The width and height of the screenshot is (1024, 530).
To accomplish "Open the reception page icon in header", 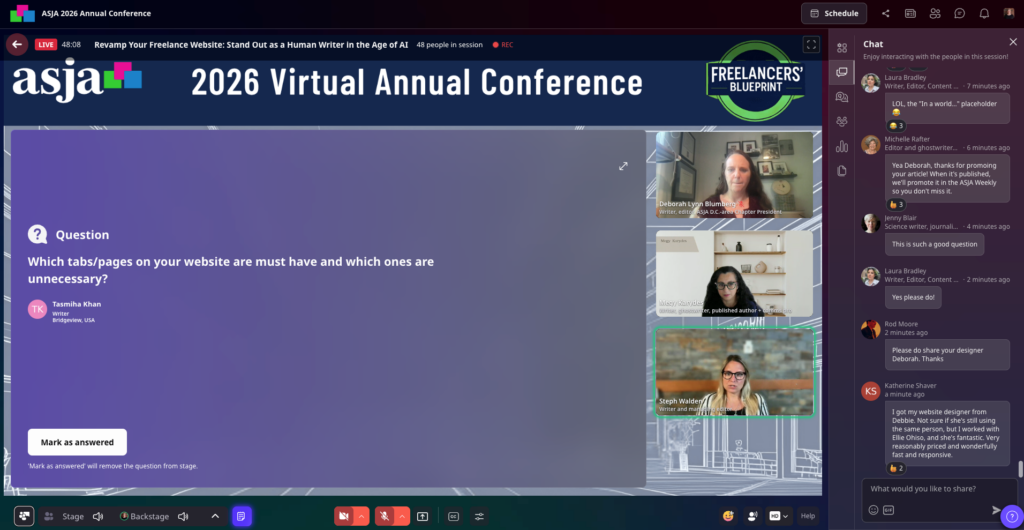I will coord(910,13).
